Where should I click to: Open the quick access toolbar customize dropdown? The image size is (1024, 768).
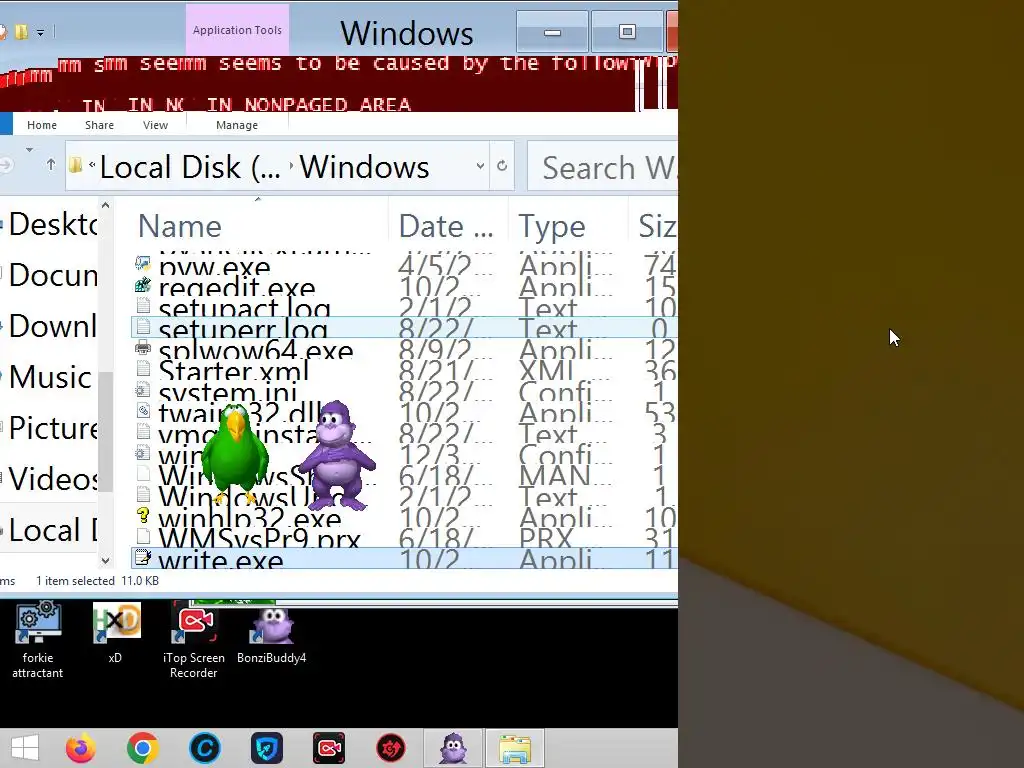tap(40, 32)
